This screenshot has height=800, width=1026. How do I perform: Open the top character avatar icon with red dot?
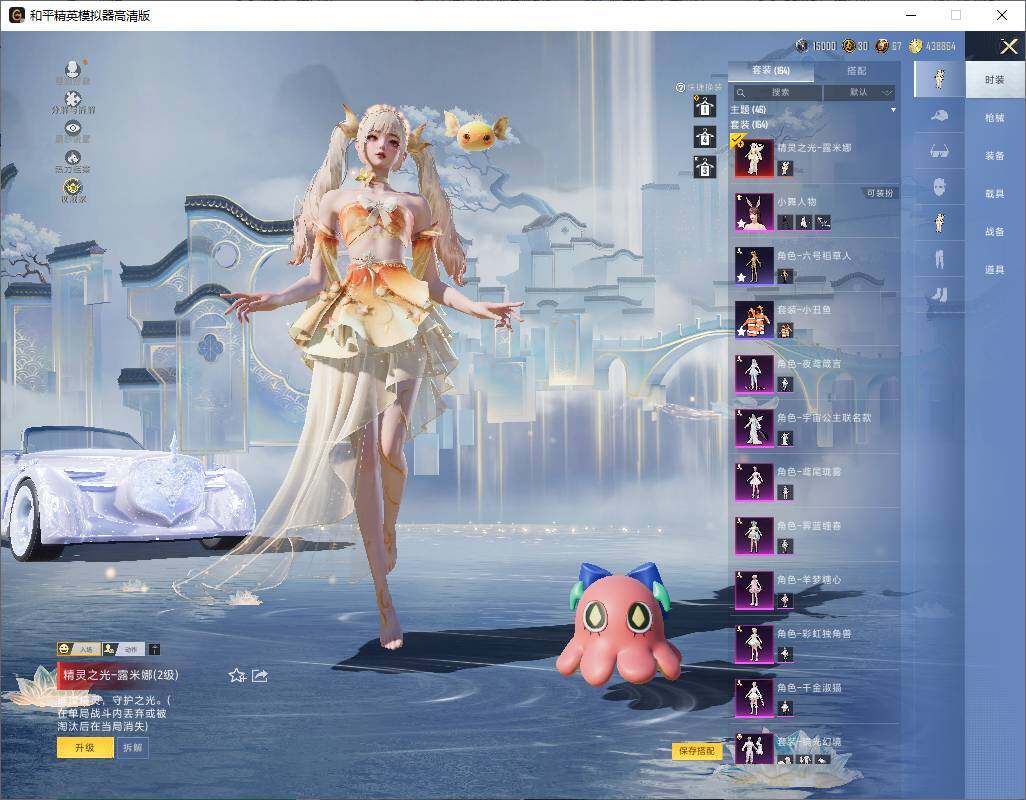73,69
